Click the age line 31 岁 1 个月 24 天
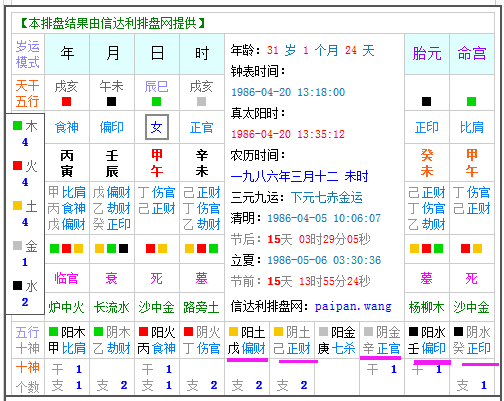Screen dimensions: 504x401 tap(303, 50)
